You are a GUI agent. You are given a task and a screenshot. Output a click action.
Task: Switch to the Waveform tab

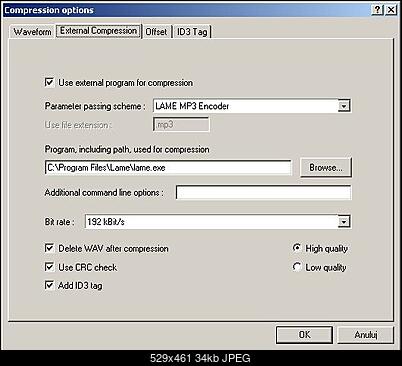32,32
